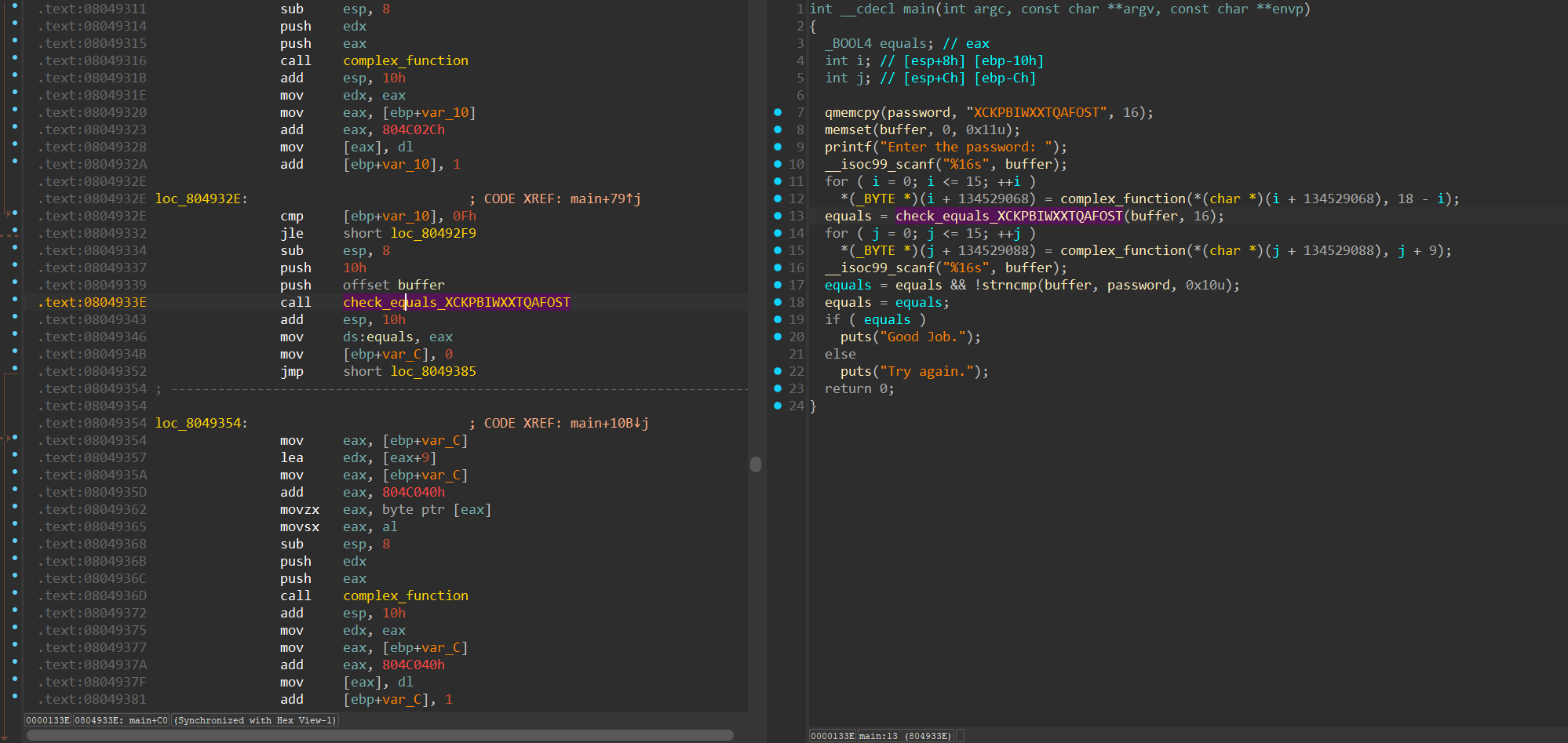Click the printf call in pseudocode
This screenshot has width=1568, height=743.
tap(848, 147)
